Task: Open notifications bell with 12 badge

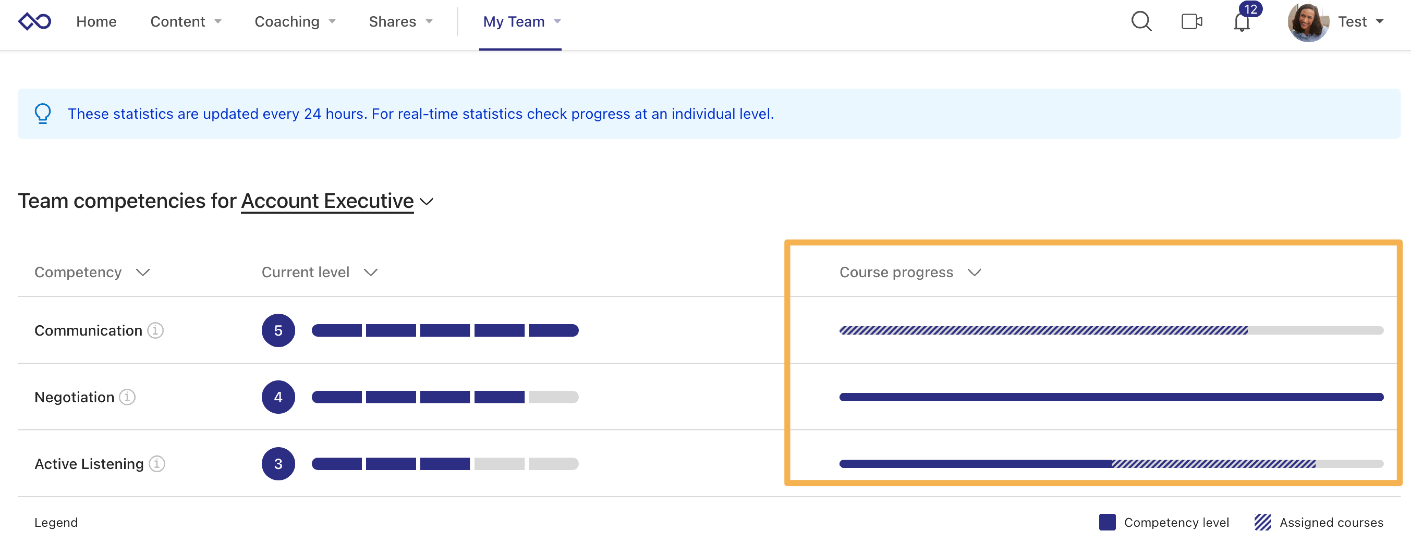Action: [1243, 18]
